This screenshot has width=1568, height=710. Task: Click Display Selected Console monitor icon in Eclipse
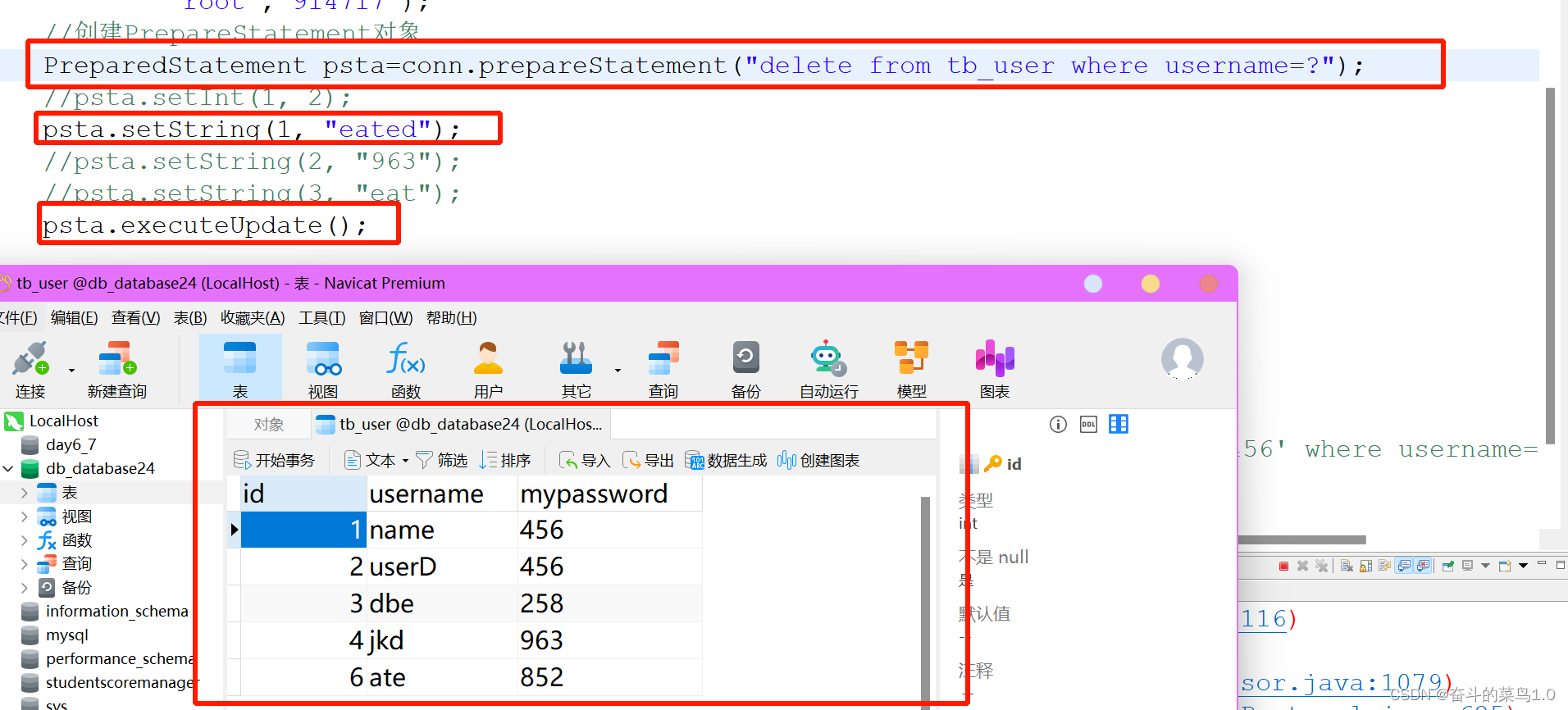(x=1467, y=566)
